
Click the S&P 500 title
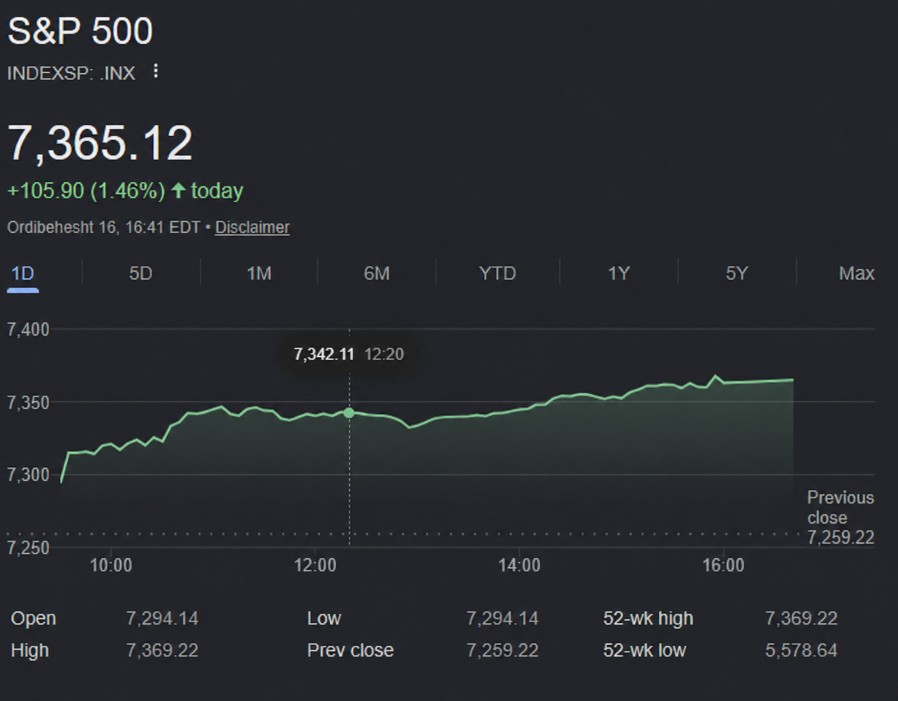[80, 31]
